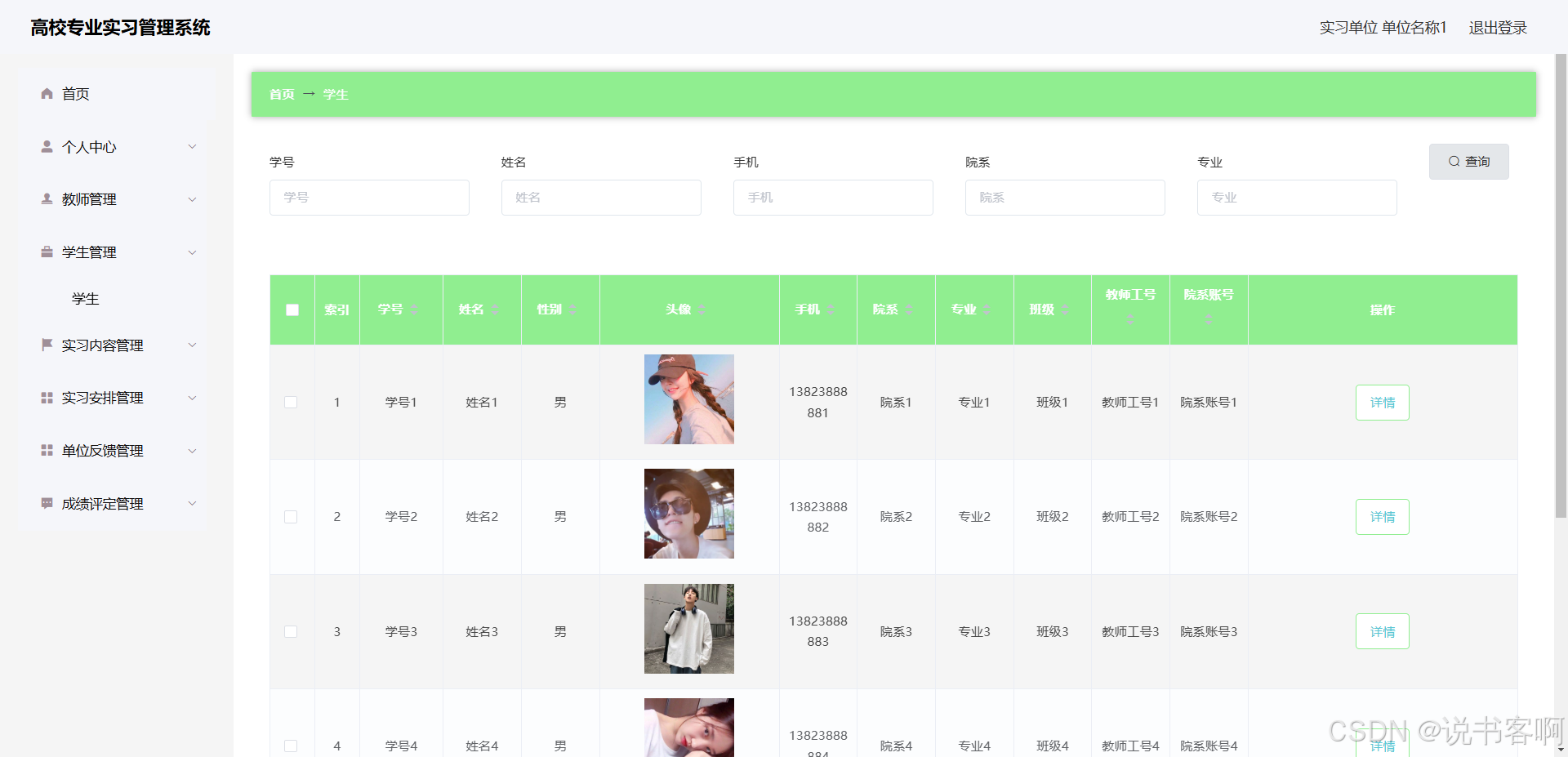The image size is (1568, 757).
Task: Click the 查询 search button
Action: 1468,162
